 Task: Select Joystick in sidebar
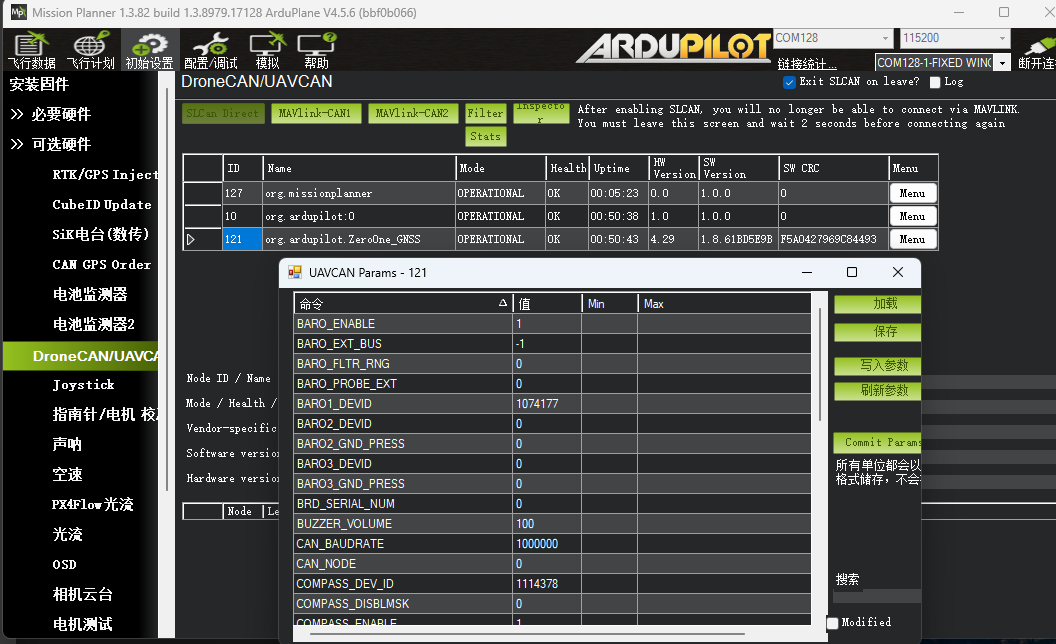click(x=84, y=385)
